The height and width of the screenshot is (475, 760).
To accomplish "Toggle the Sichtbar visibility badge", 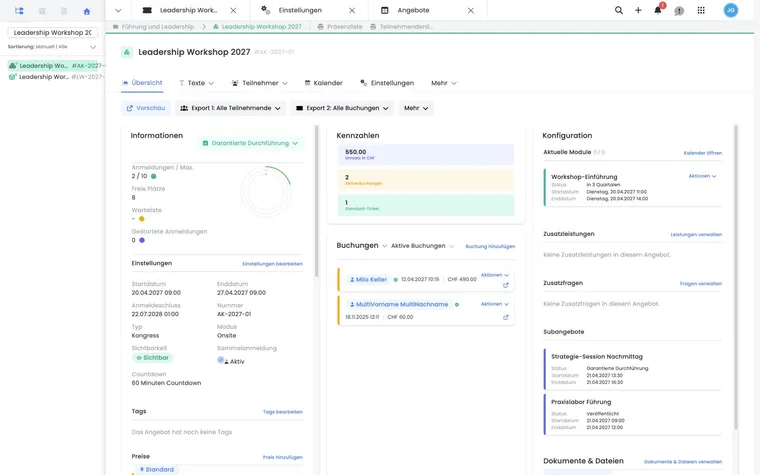I will pyautogui.click(x=153, y=358).
